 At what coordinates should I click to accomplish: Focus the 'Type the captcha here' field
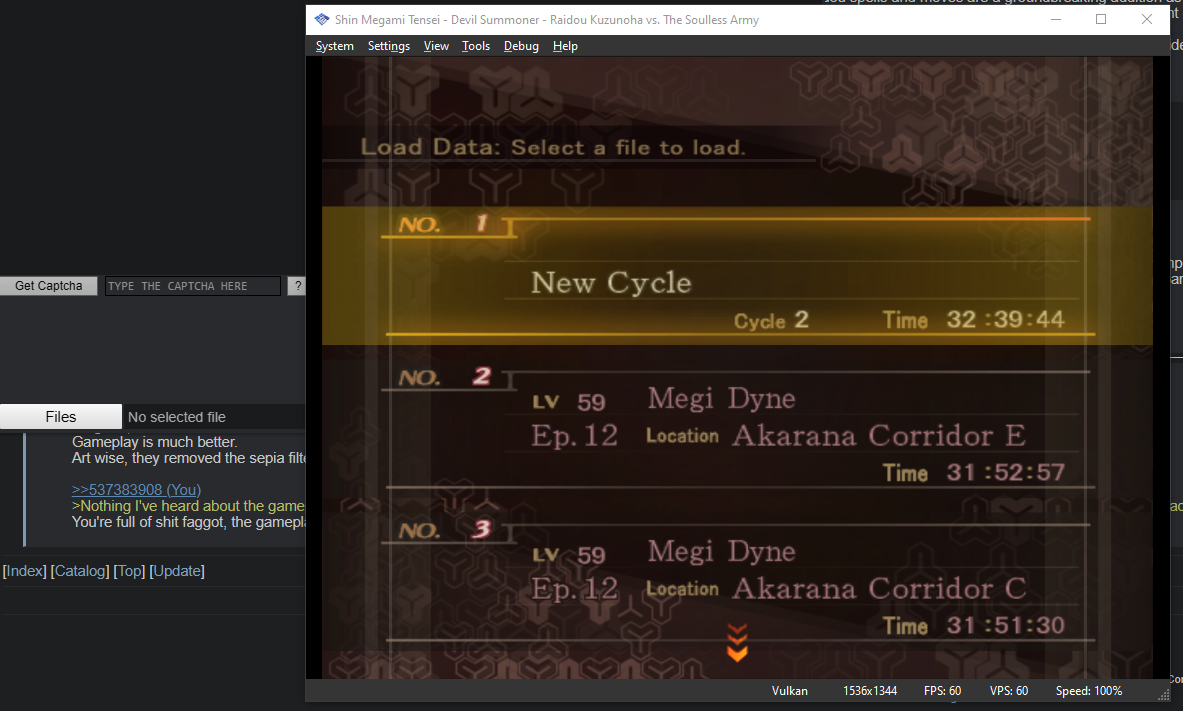click(x=192, y=286)
